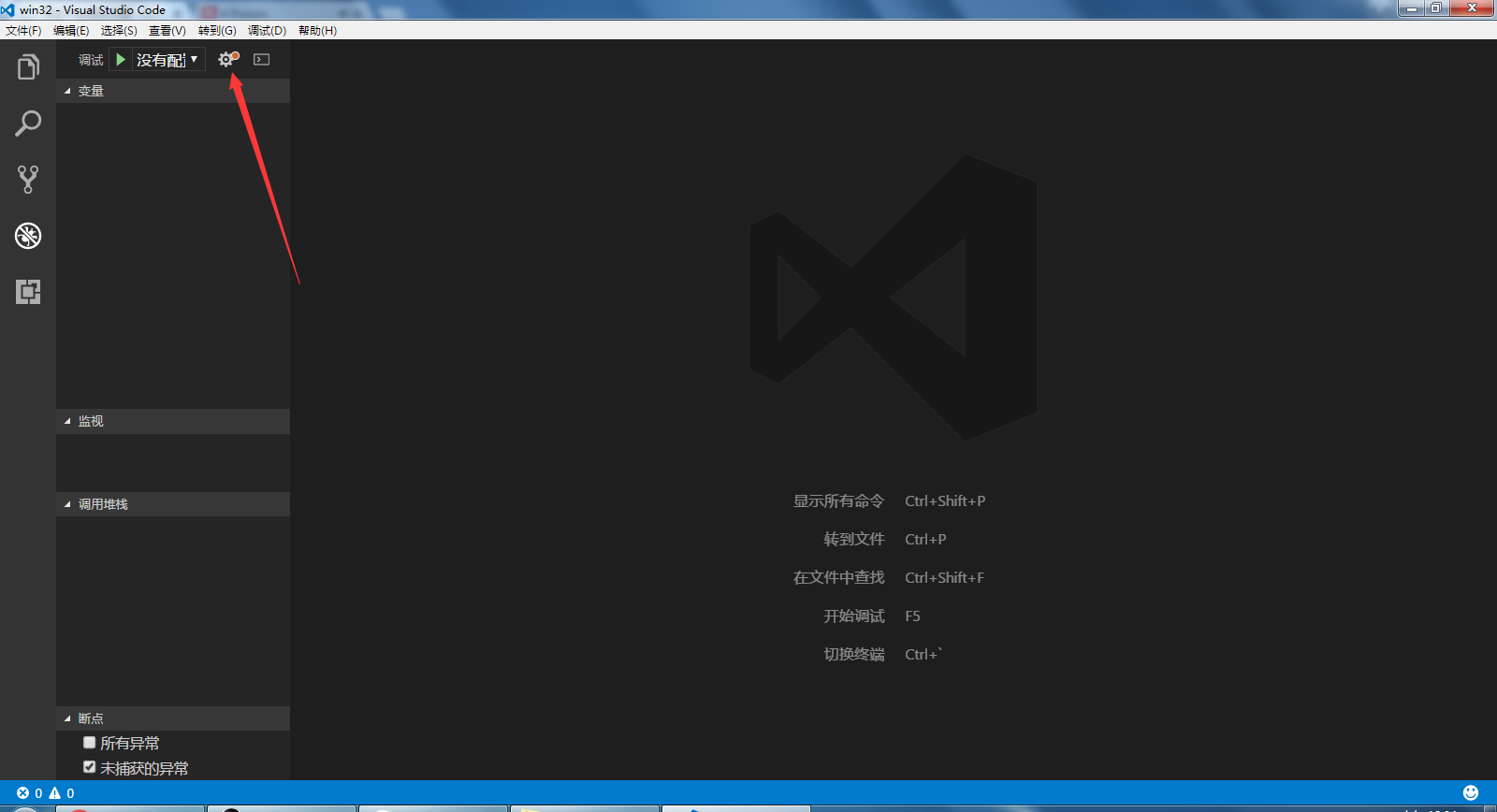Select the Debug view icon in activity bar
Screen dimensions: 1497x812
pyautogui.click(x=28, y=236)
